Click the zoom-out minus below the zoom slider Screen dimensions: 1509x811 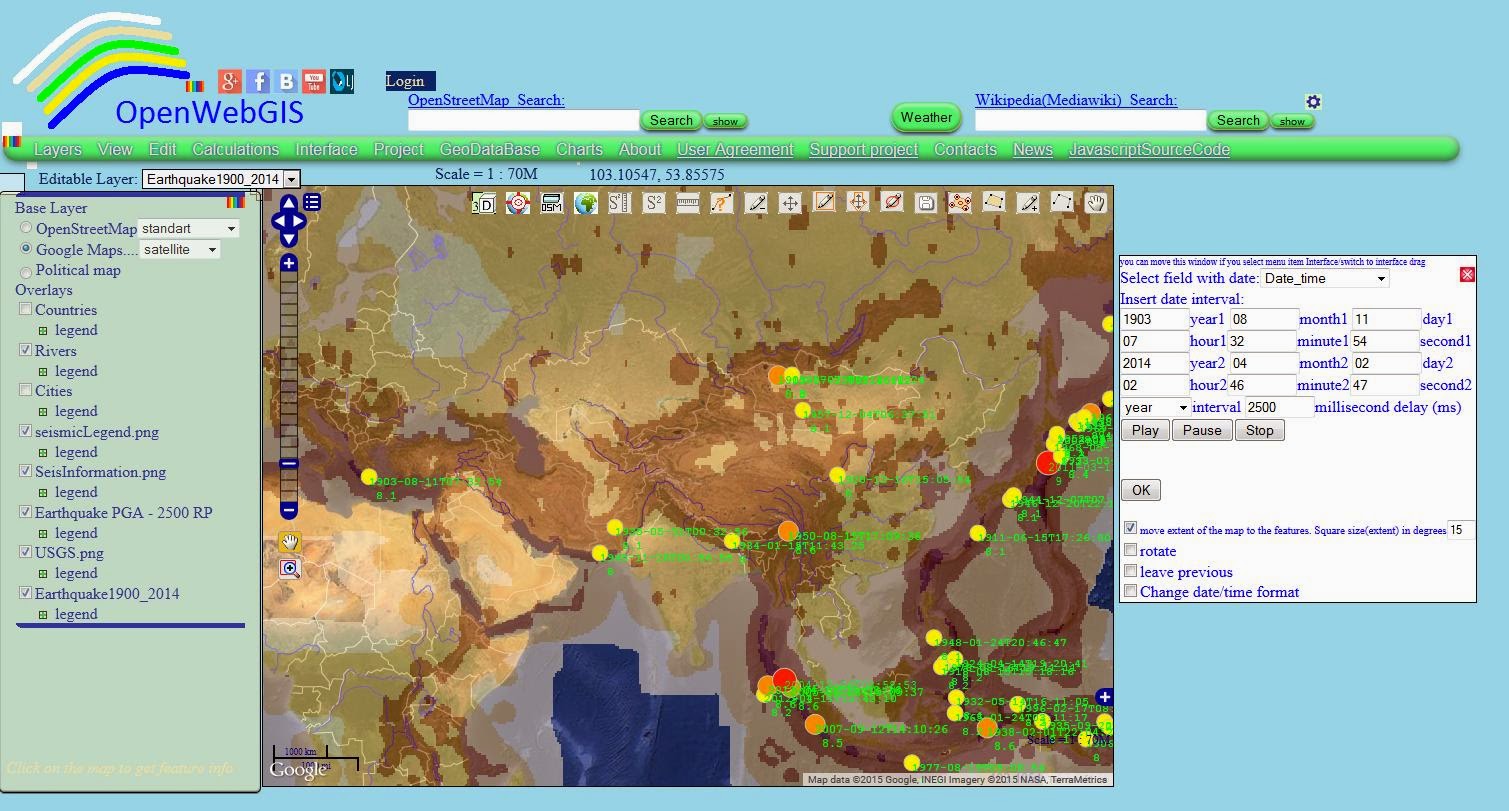[289, 511]
